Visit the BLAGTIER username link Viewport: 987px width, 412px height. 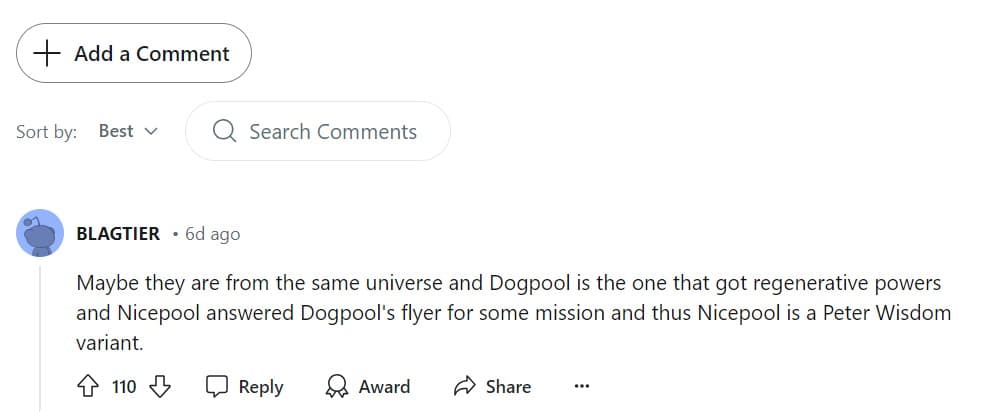tap(118, 234)
